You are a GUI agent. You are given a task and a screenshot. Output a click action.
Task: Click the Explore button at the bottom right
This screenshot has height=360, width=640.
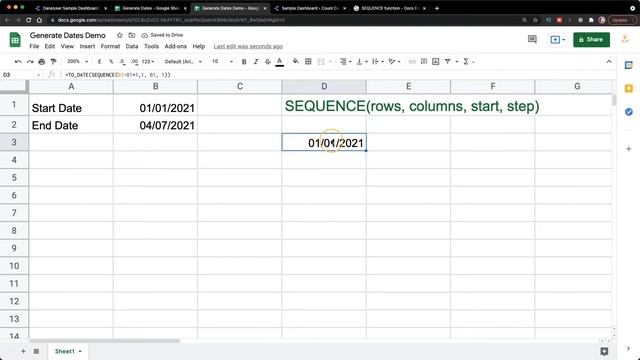coord(604,351)
